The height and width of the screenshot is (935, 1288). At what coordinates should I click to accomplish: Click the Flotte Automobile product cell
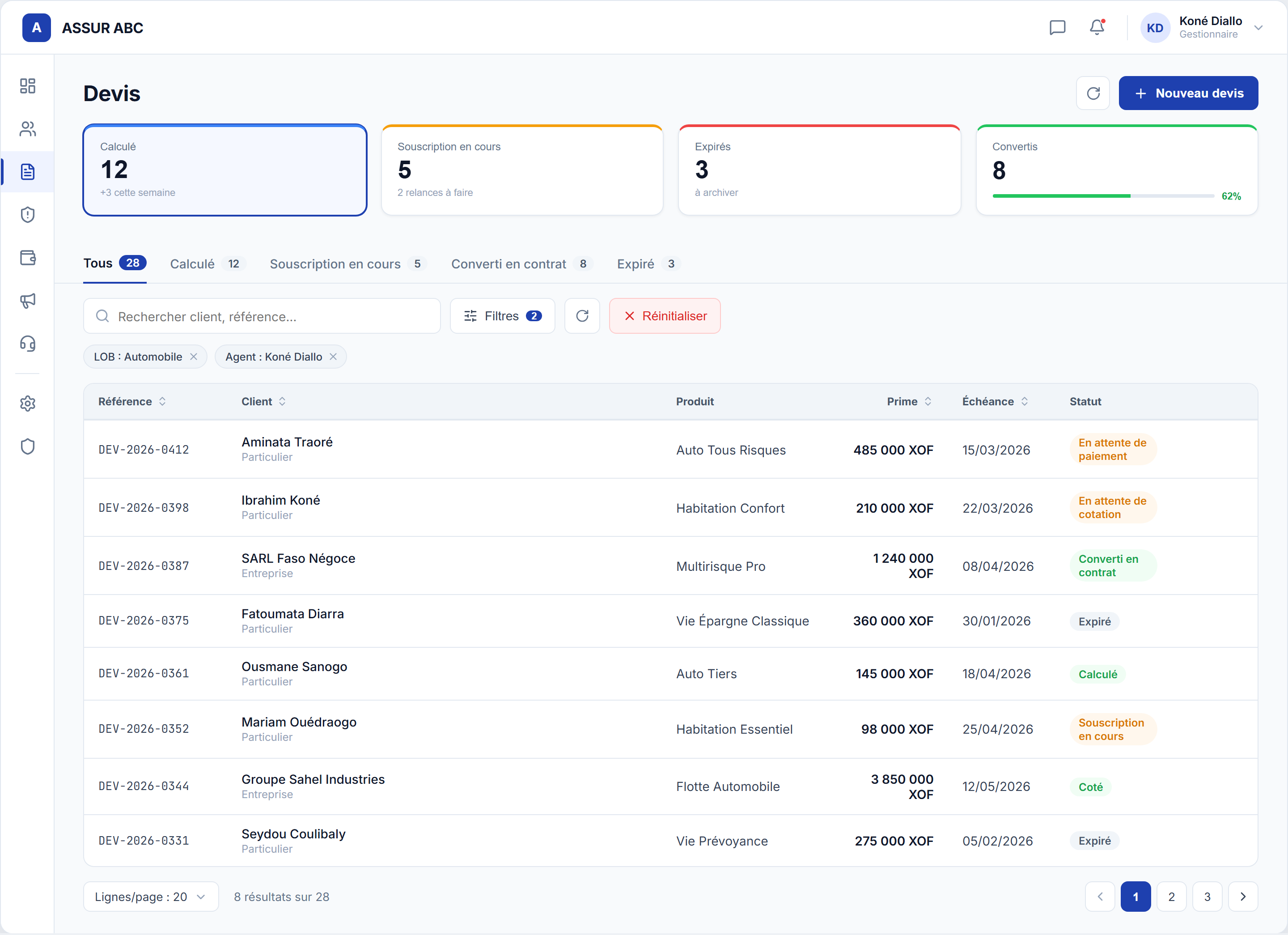[x=728, y=787]
